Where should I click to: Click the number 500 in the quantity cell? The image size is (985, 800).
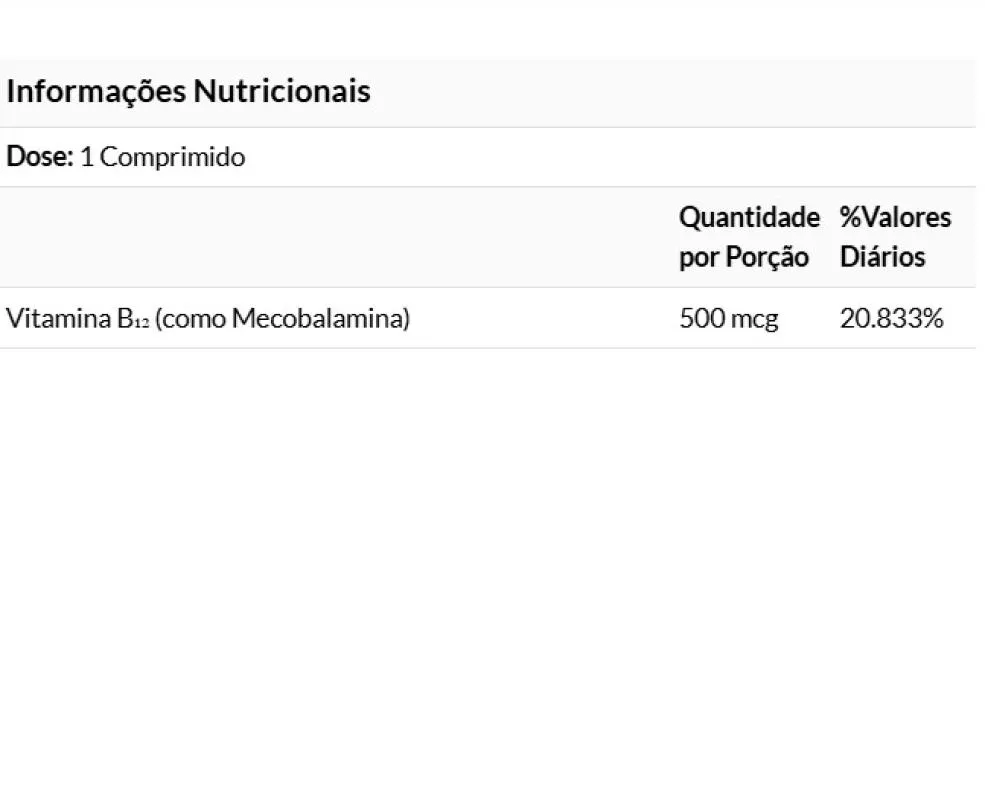702,318
